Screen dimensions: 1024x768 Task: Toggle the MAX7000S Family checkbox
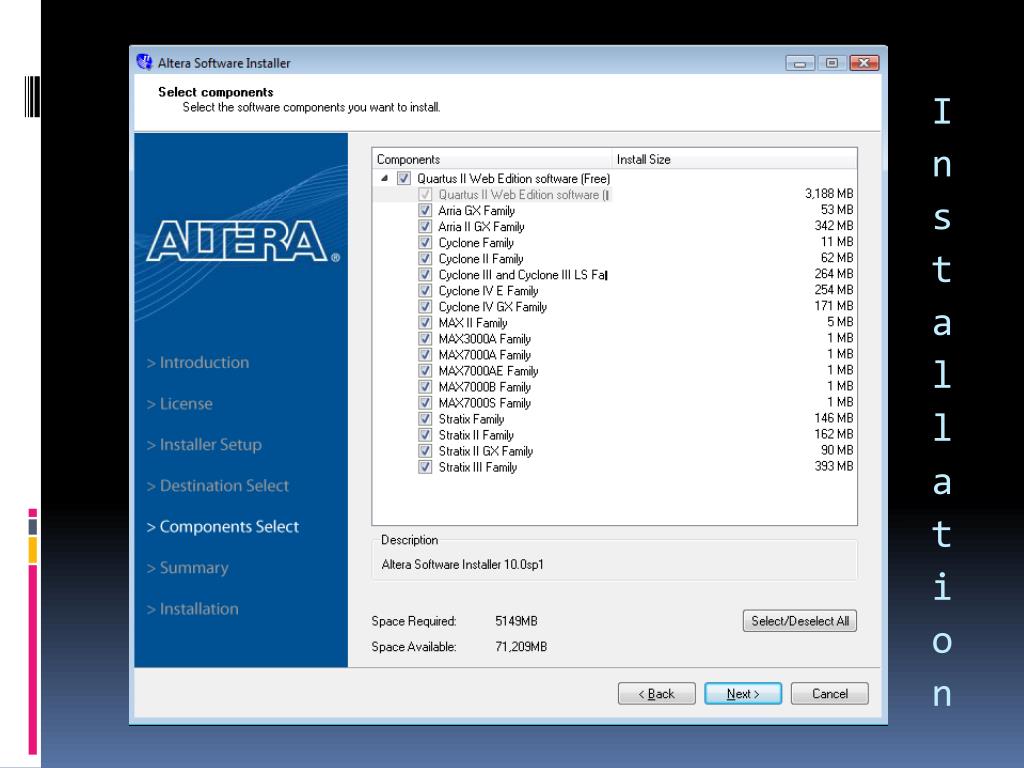tap(425, 402)
